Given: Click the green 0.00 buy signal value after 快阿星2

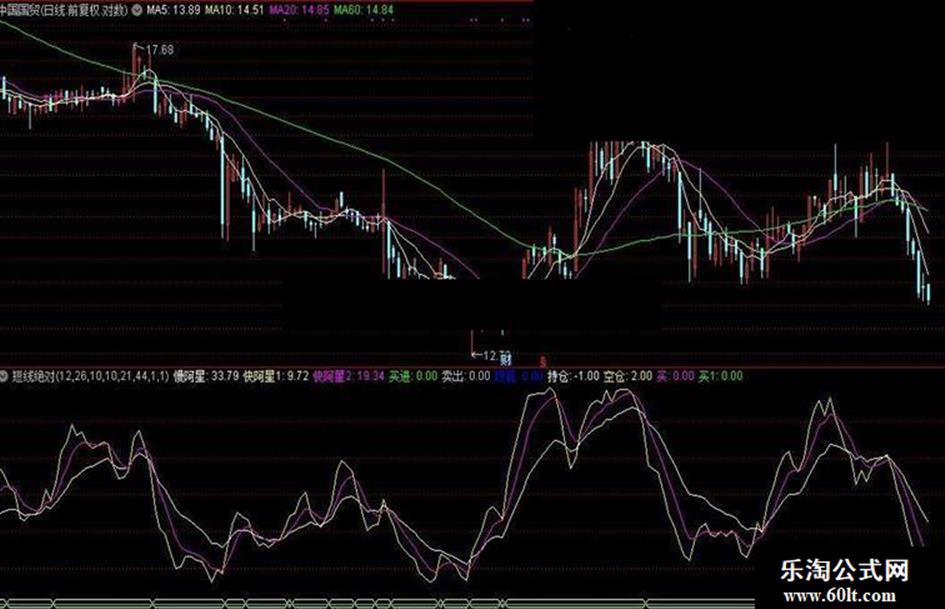Looking at the screenshot, I should point(413,377).
